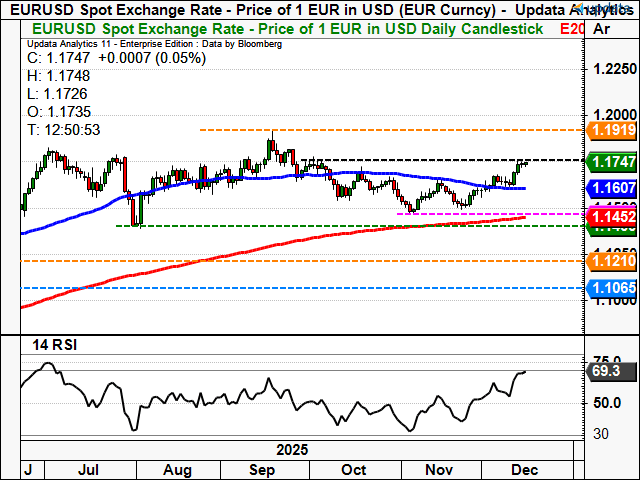Viewport: 640px width, 480px height.
Task: Click the blue 1.1065 level tag
Action: click(x=608, y=288)
